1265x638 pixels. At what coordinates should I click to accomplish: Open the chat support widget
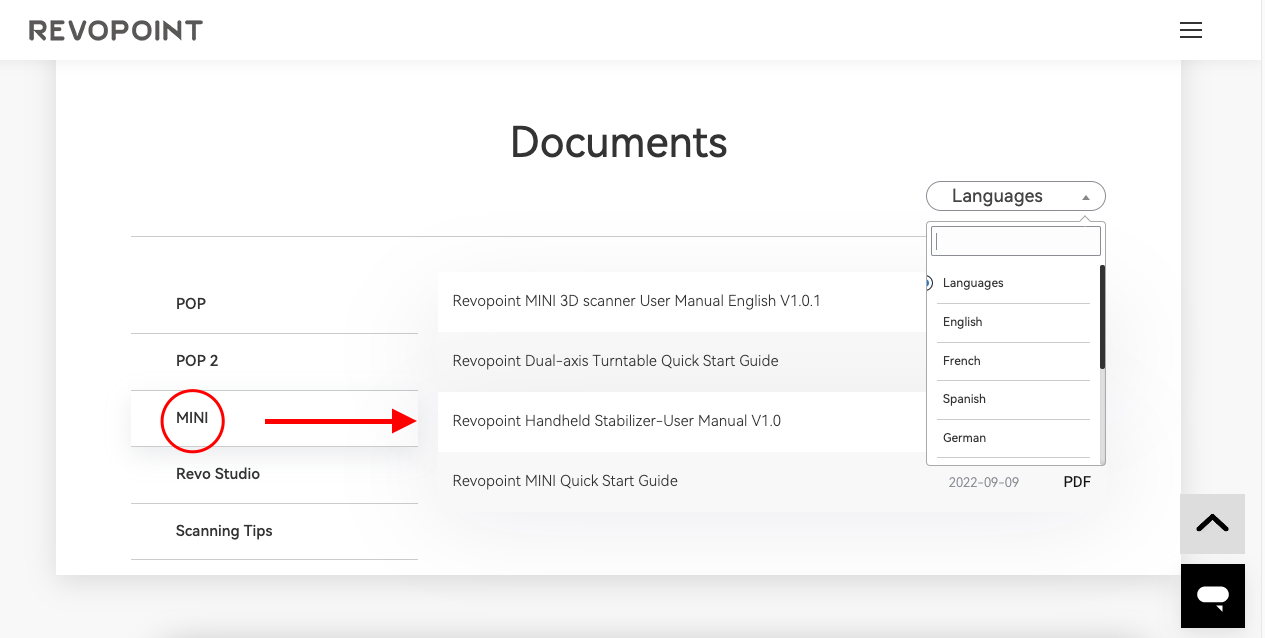(1213, 596)
